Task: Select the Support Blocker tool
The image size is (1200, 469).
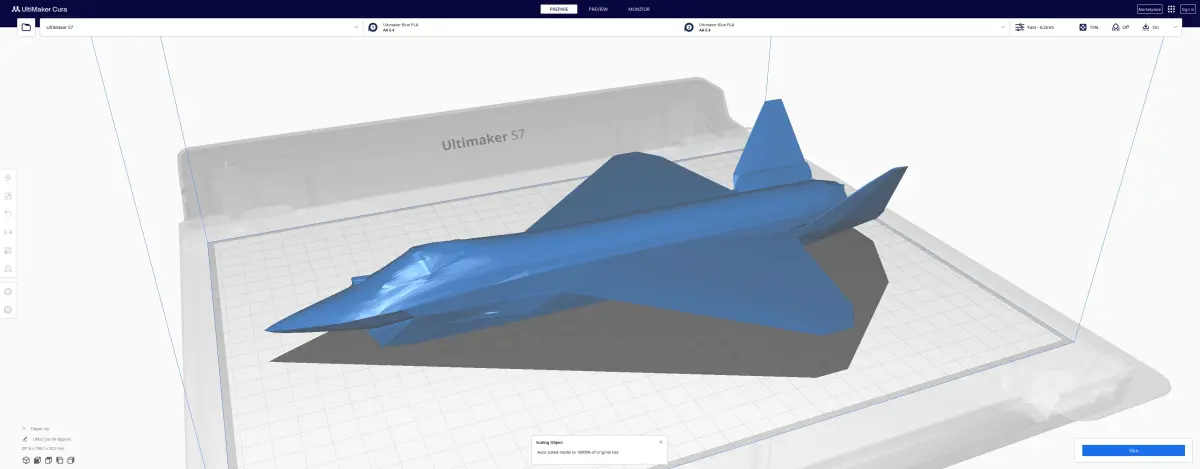Action: [x=8, y=268]
